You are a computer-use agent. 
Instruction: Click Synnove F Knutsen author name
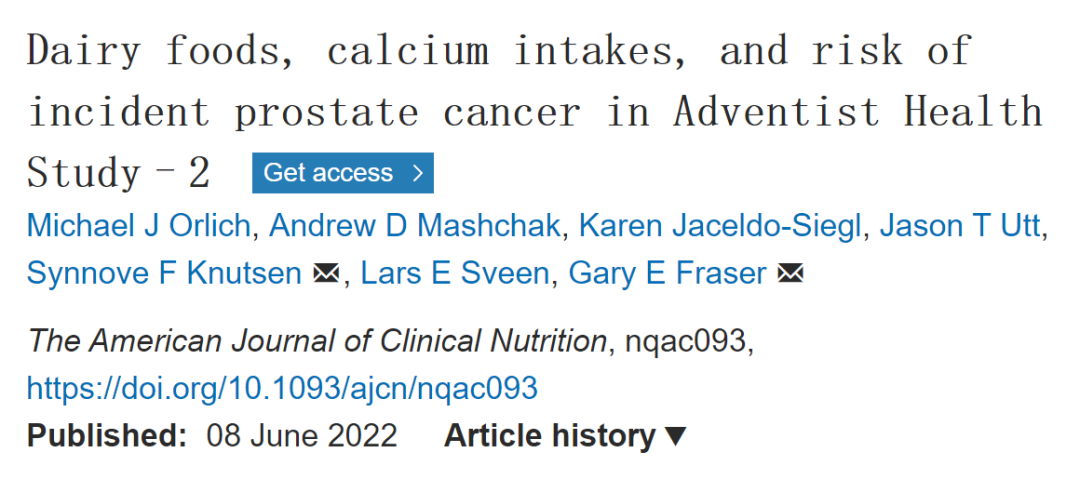coord(164,274)
